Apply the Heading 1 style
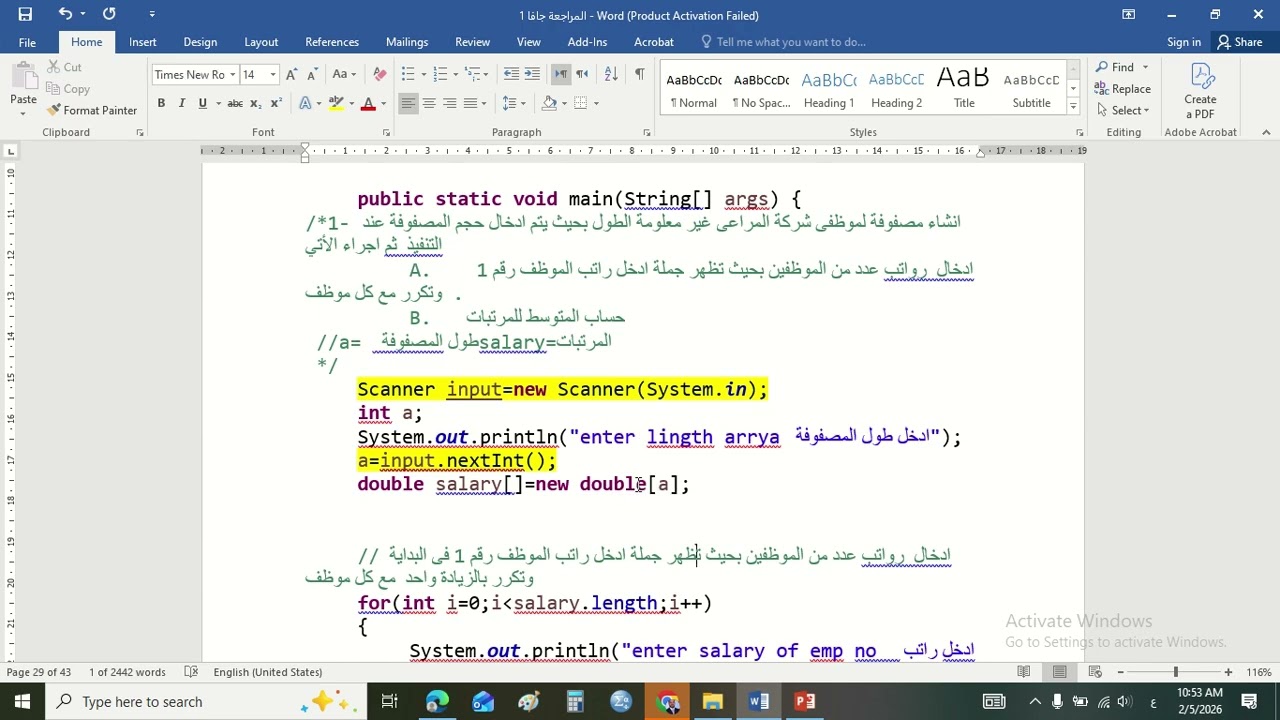1280x720 pixels. point(829,89)
